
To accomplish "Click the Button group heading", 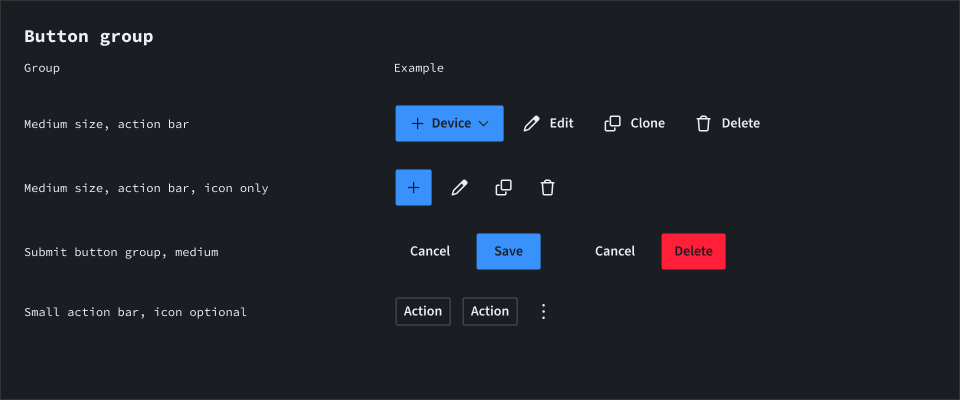I will point(89,37).
